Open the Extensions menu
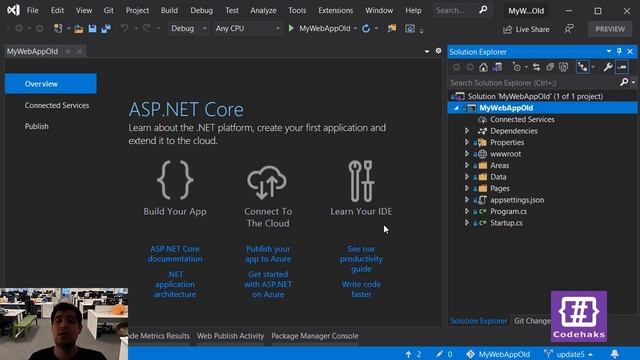 [x=336, y=10]
